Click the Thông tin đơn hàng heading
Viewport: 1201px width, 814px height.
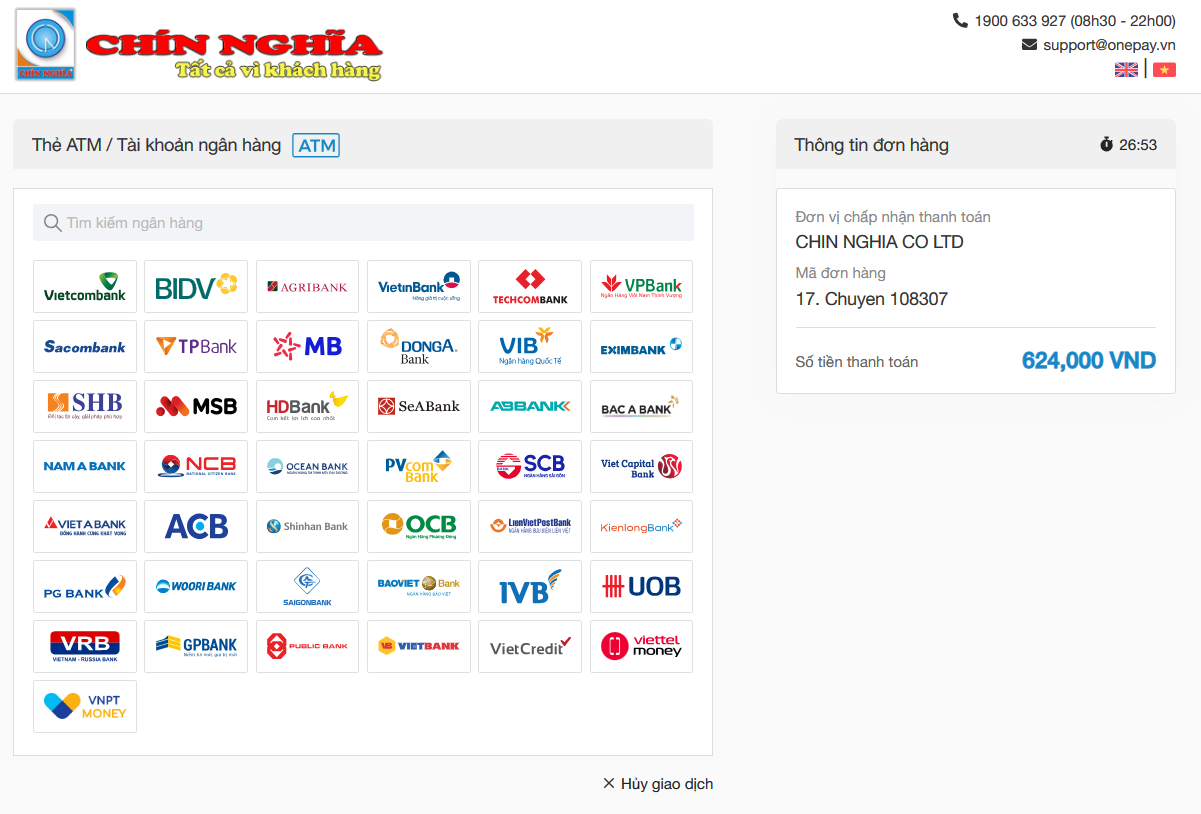pyautogui.click(x=872, y=145)
